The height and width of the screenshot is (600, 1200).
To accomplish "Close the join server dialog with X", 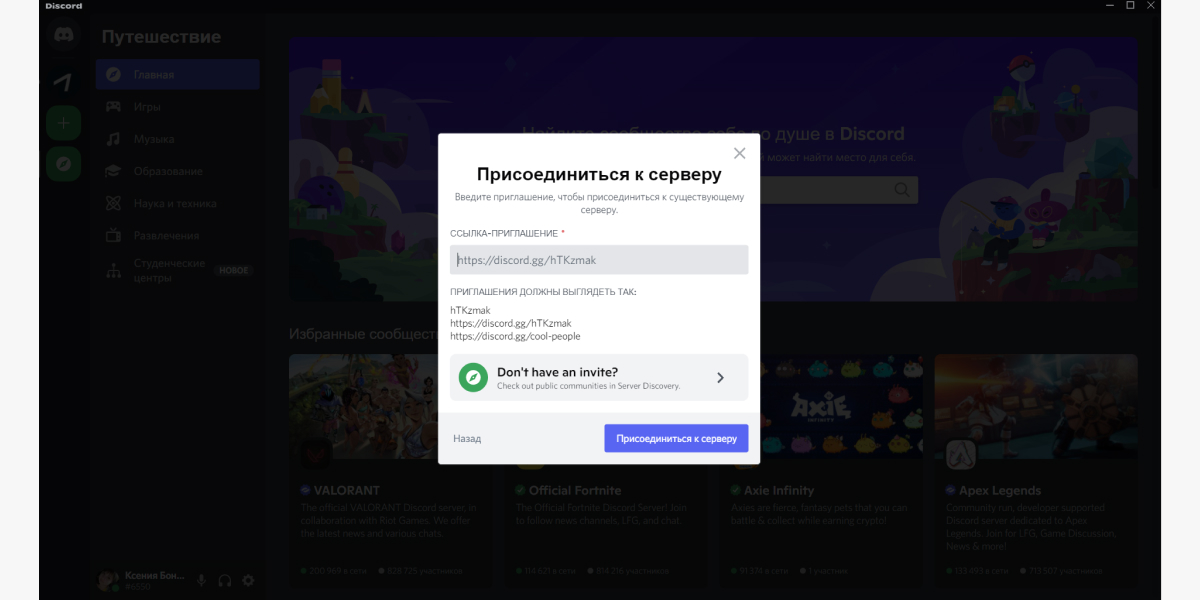I will click(739, 153).
